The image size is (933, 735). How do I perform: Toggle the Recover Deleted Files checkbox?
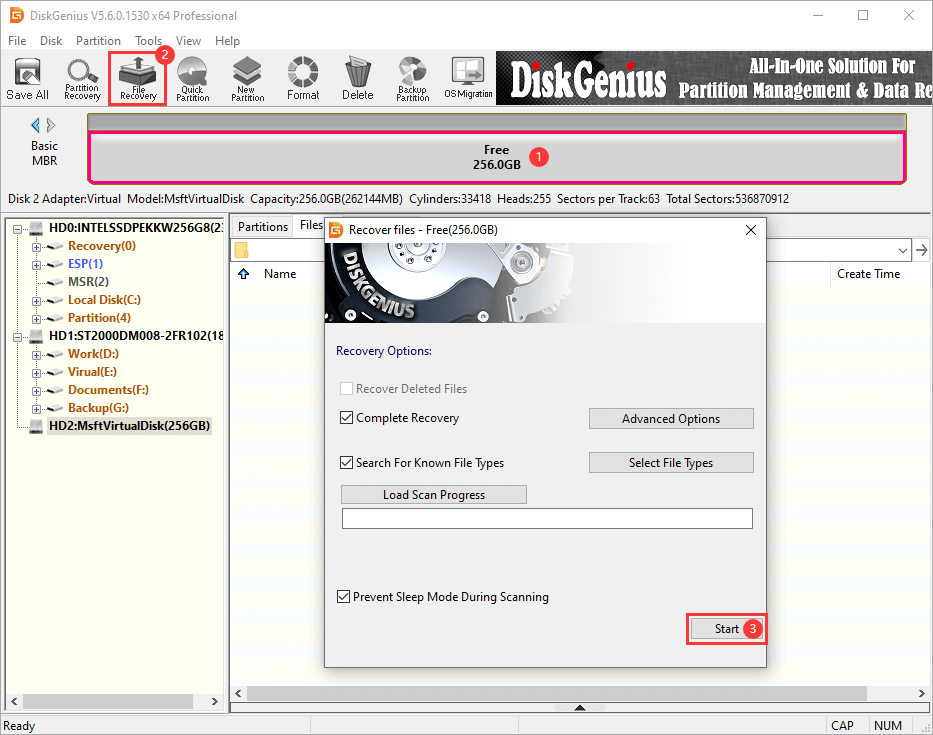[x=346, y=389]
